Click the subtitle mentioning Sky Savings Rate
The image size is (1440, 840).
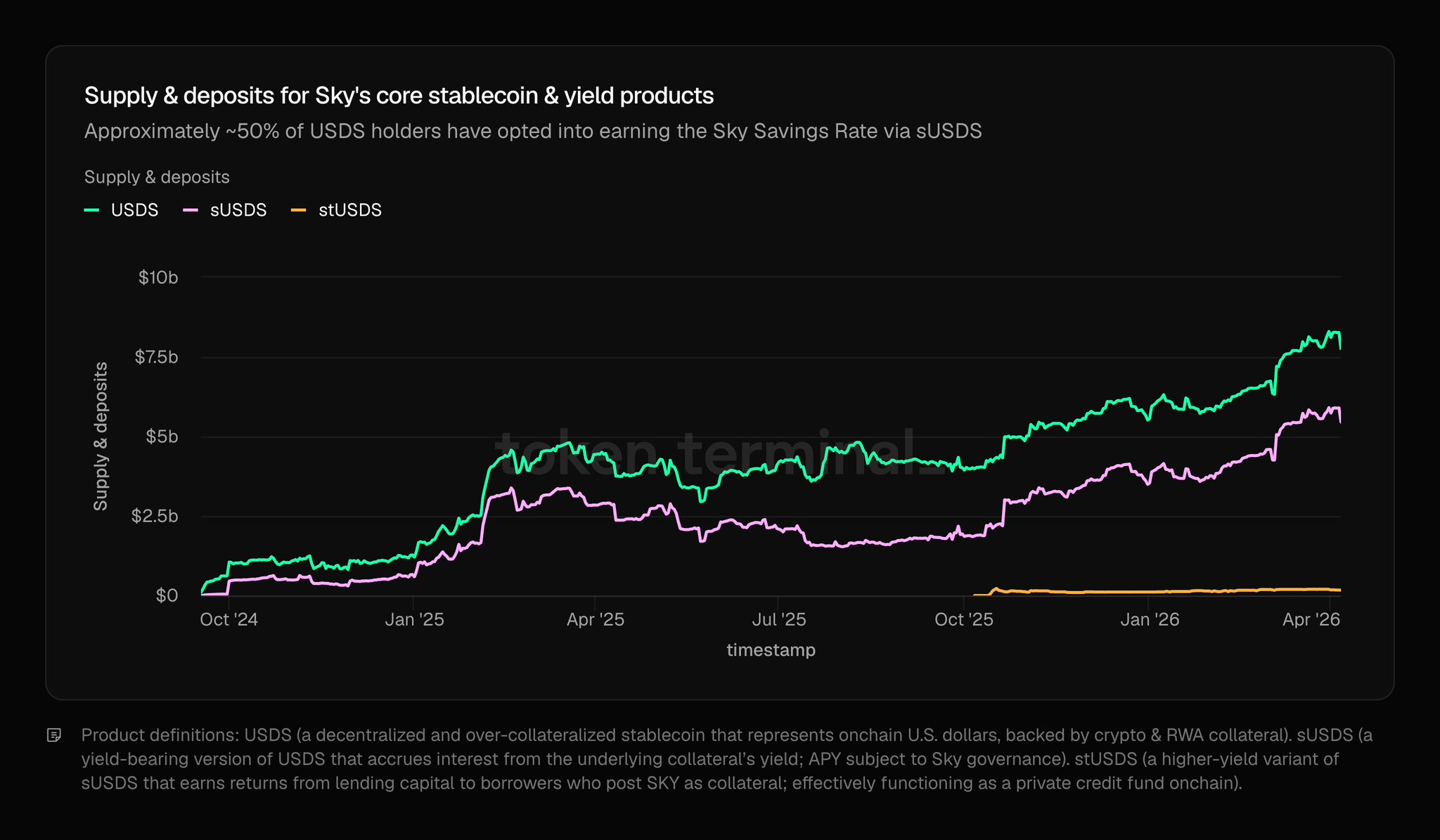click(x=532, y=131)
